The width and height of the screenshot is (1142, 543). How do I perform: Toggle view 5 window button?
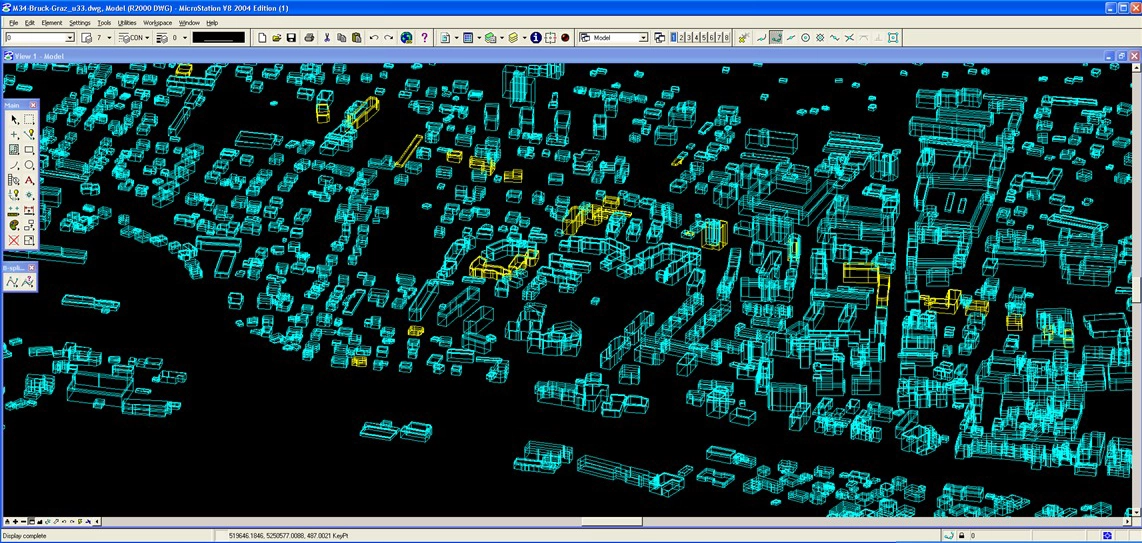click(703, 38)
